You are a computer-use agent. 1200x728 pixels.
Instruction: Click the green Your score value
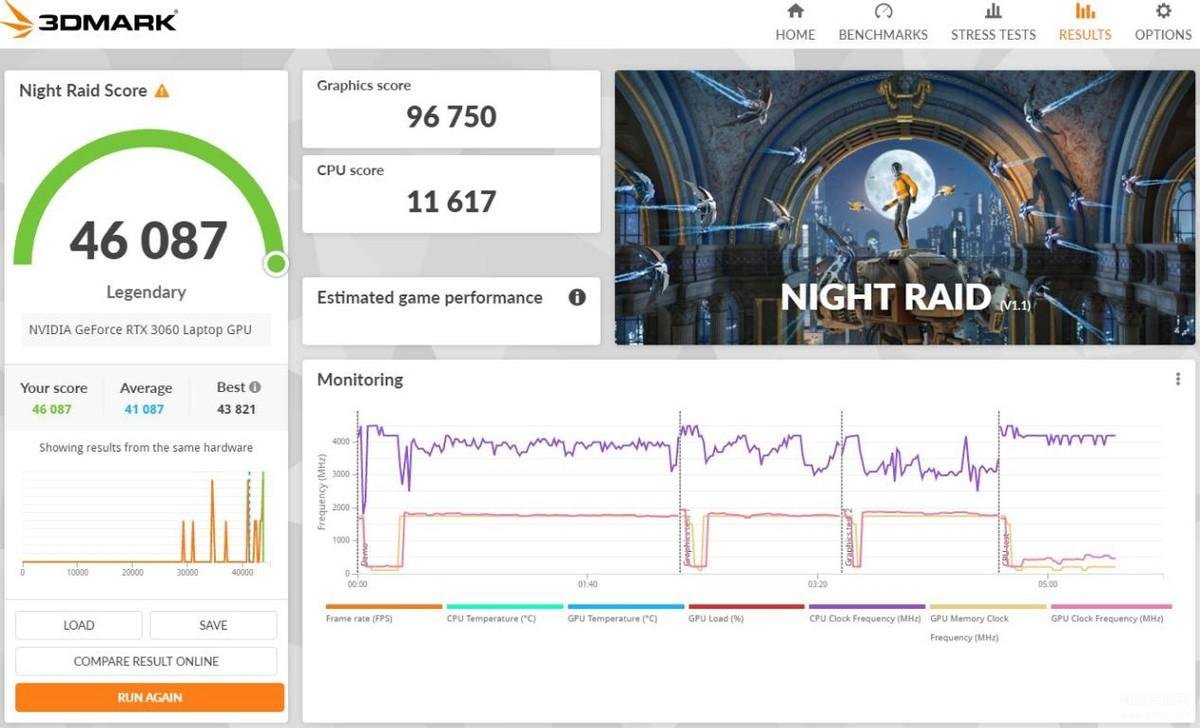click(x=52, y=409)
